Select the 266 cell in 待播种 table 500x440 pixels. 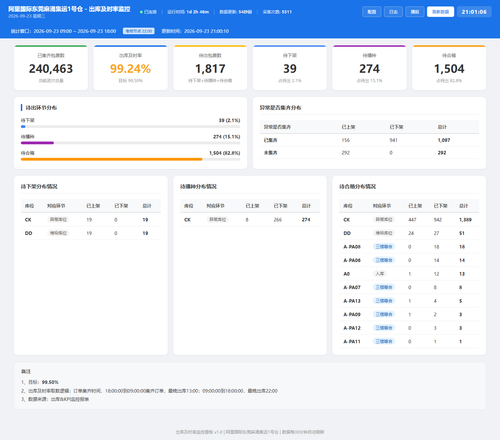[x=278, y=220]
